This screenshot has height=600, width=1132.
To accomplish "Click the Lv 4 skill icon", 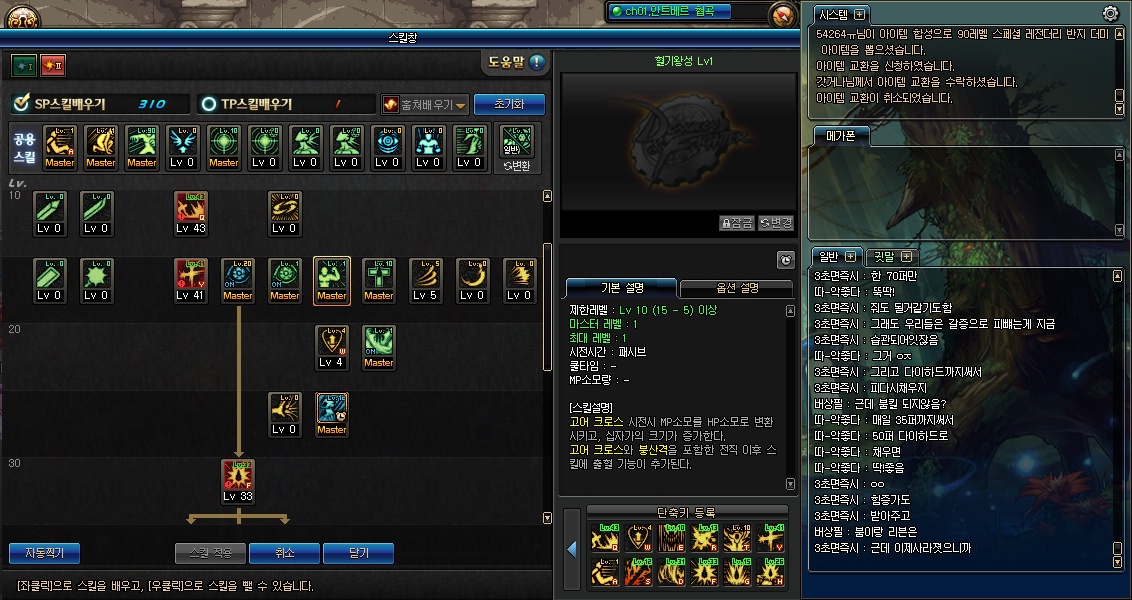I will click(331, 348).
